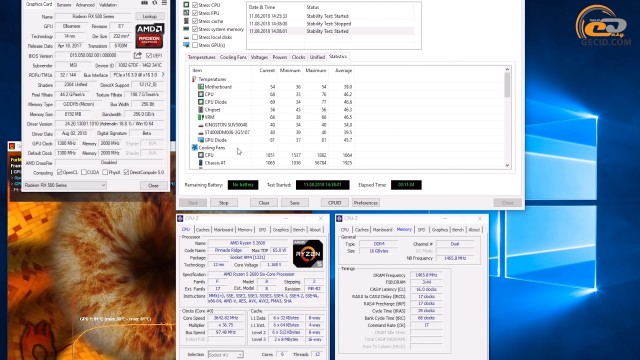Click the CPU Diode row icon
This screenshot has width=640, height=360.
point(201,102)
